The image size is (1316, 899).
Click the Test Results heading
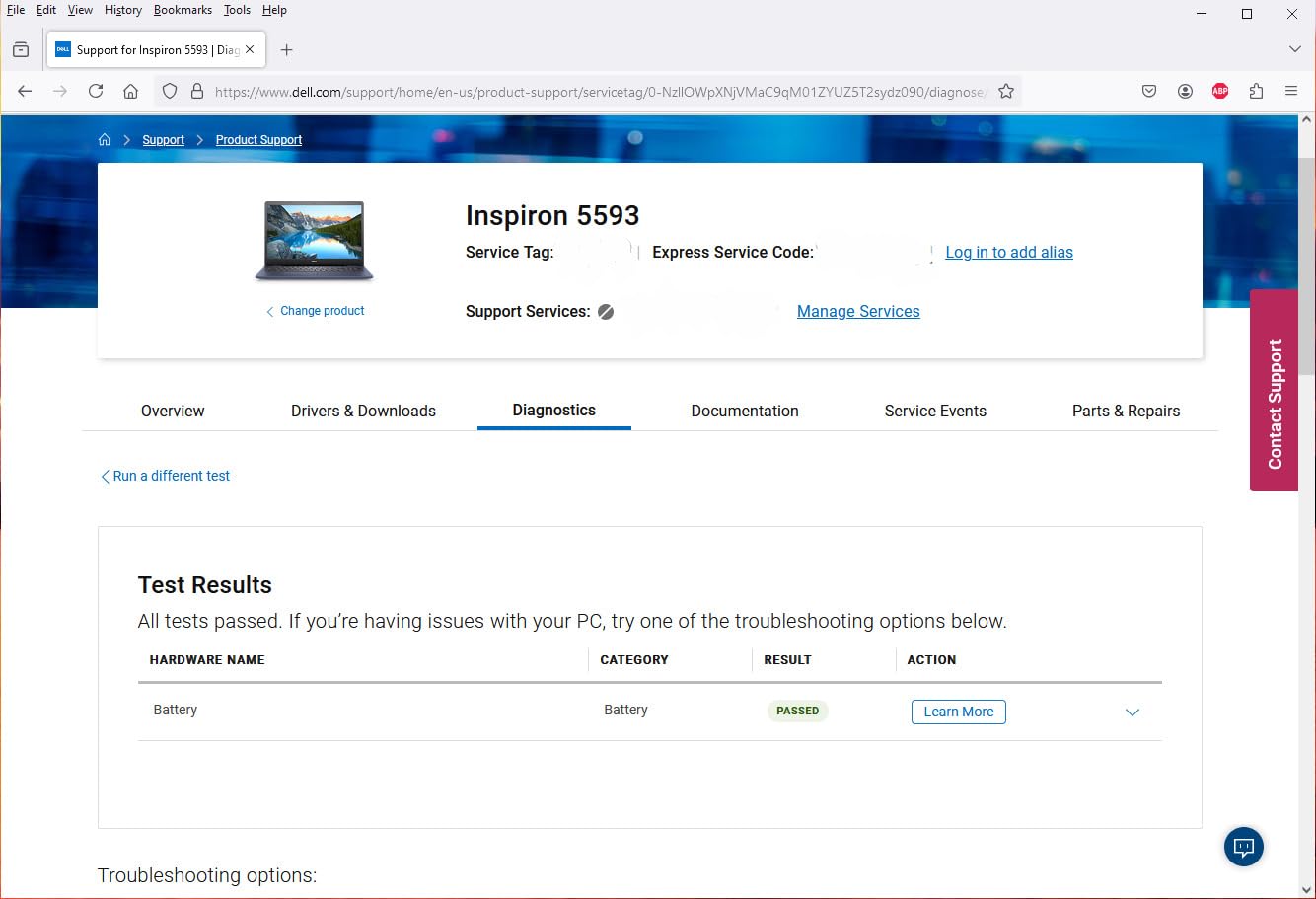point(205,584)
